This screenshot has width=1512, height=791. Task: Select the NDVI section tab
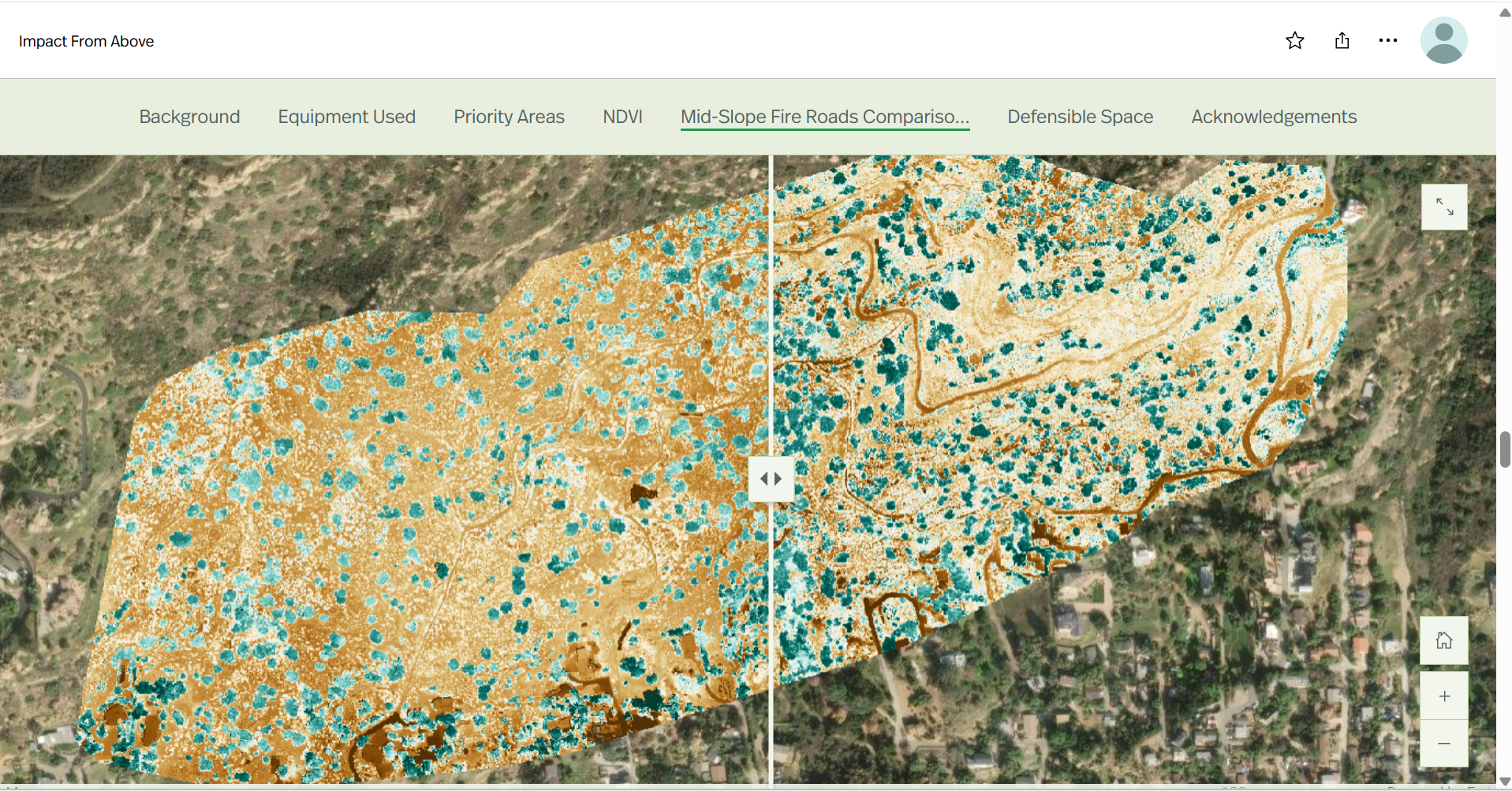coord(622,117)
